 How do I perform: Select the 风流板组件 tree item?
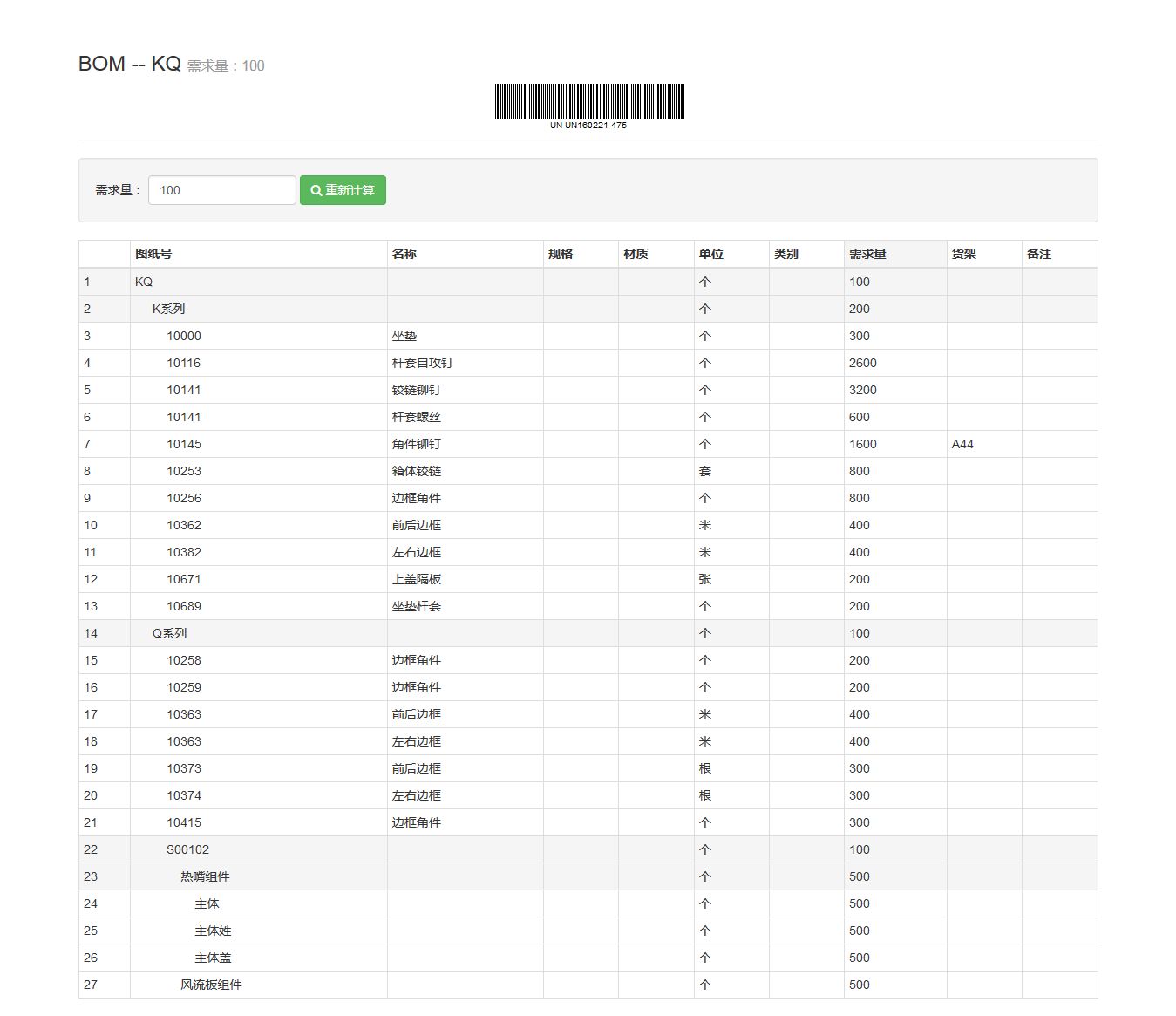211,985
